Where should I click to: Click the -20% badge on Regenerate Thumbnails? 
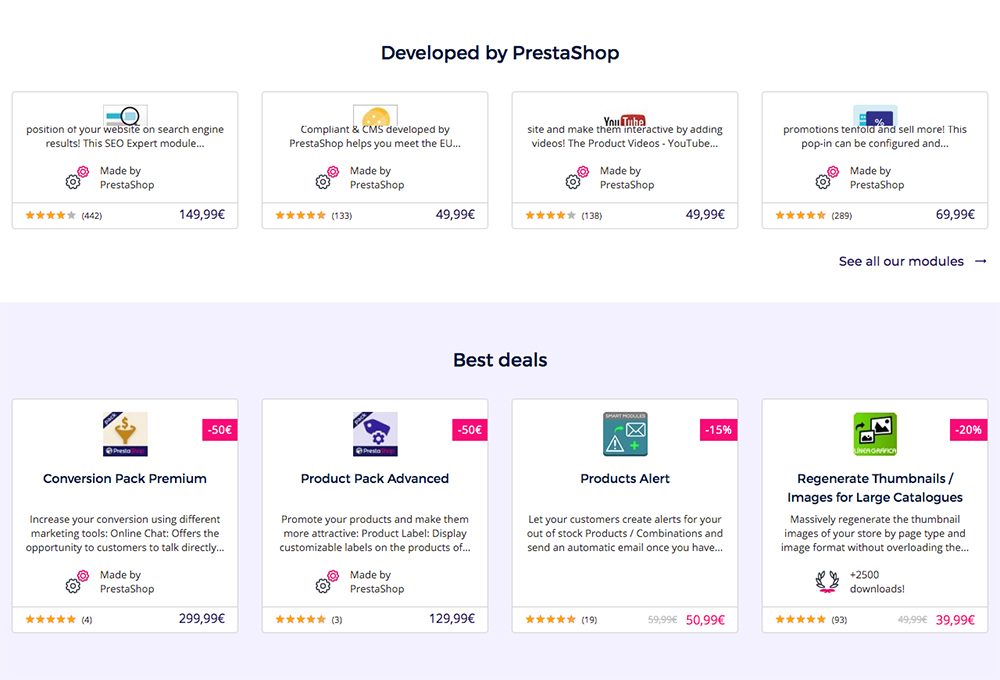[969, 430]
